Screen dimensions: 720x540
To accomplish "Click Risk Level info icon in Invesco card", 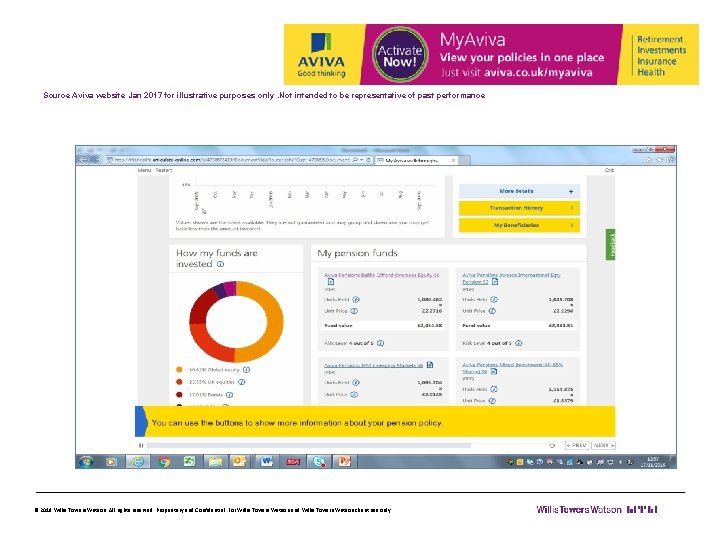I will 519,343.
